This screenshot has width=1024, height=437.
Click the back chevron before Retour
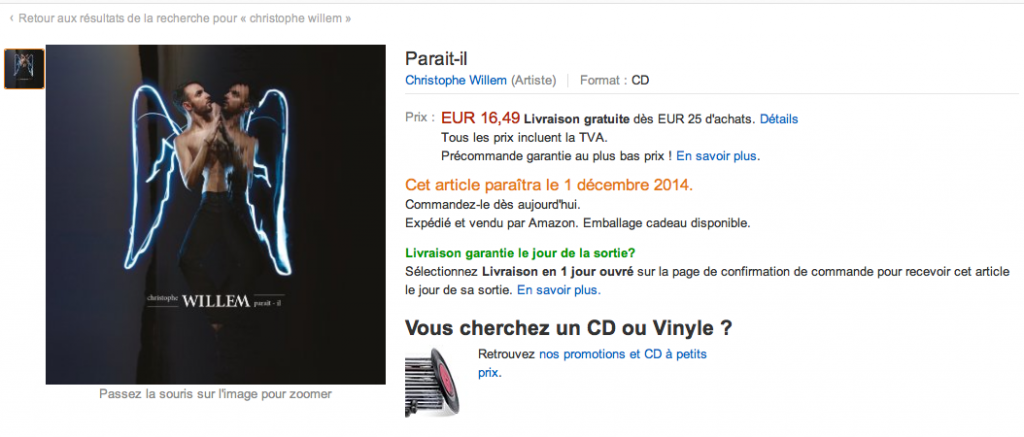[12, 19]
